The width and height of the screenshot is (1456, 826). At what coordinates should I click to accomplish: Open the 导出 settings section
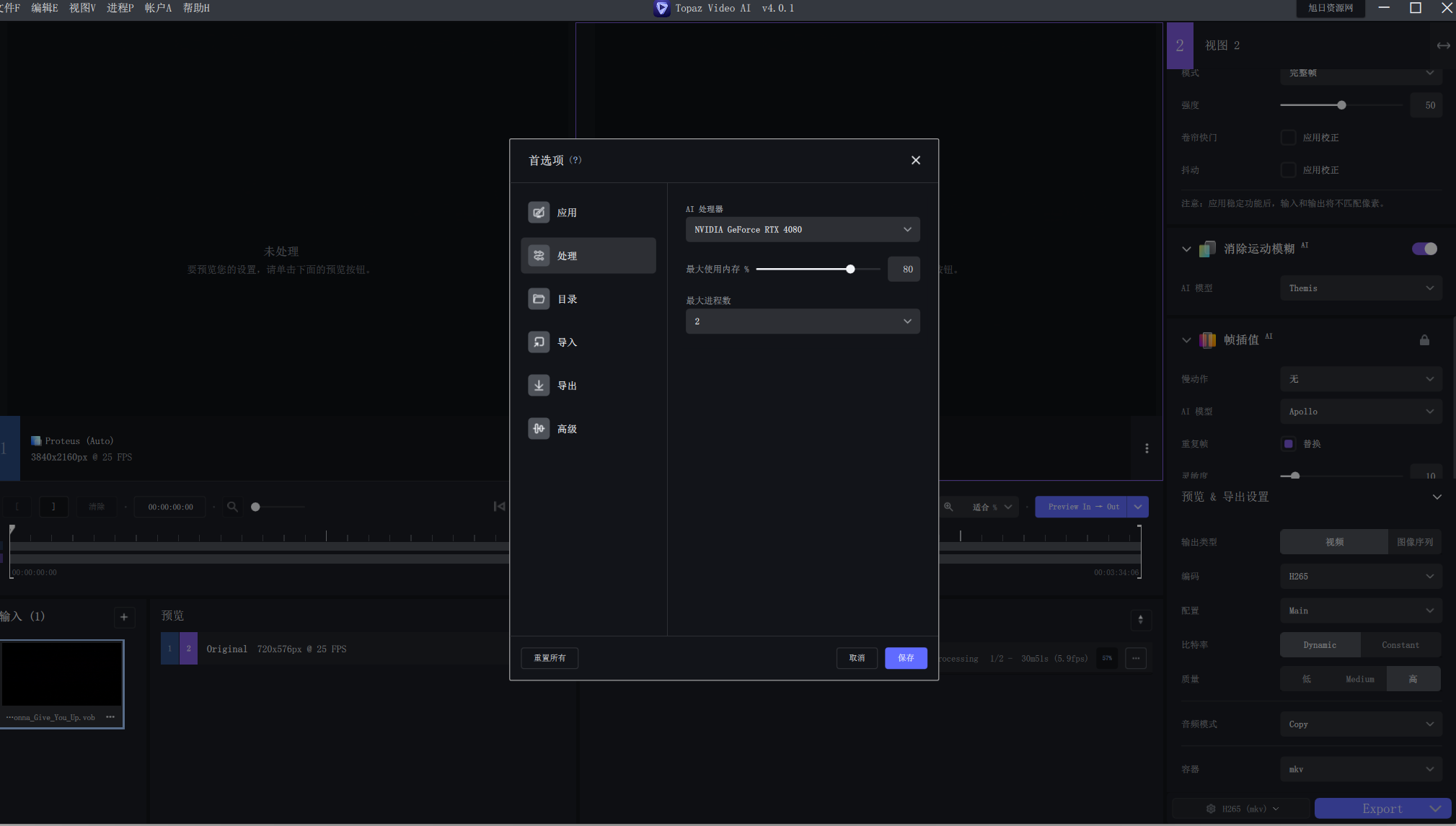pyautogui.click(x=565, y=385)
